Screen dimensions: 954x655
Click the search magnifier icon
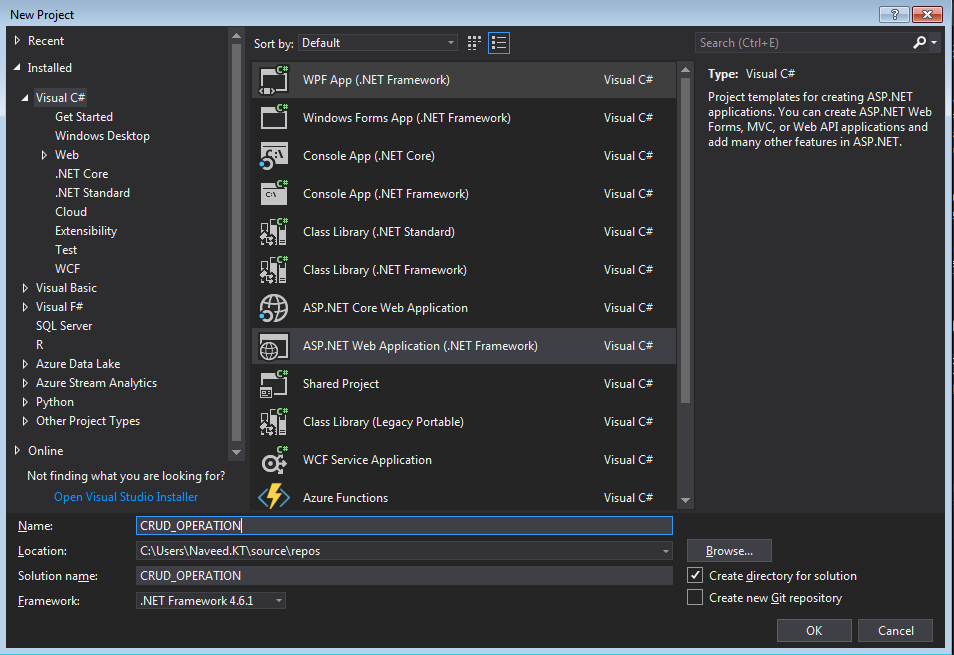click(919, 43)
